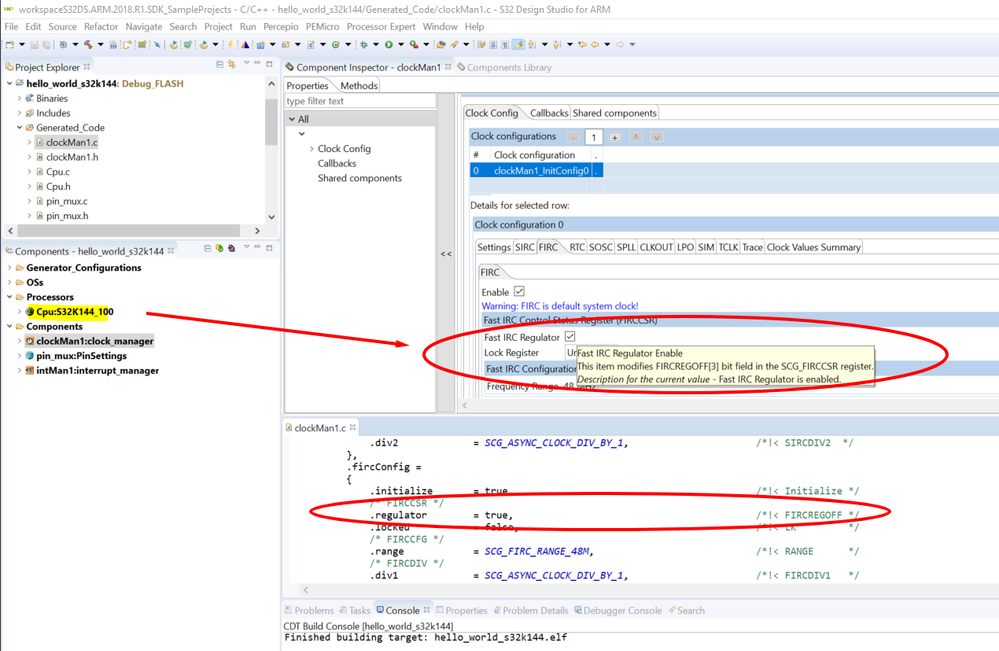Click the hammer Build icon

click(x=88, y=45)
